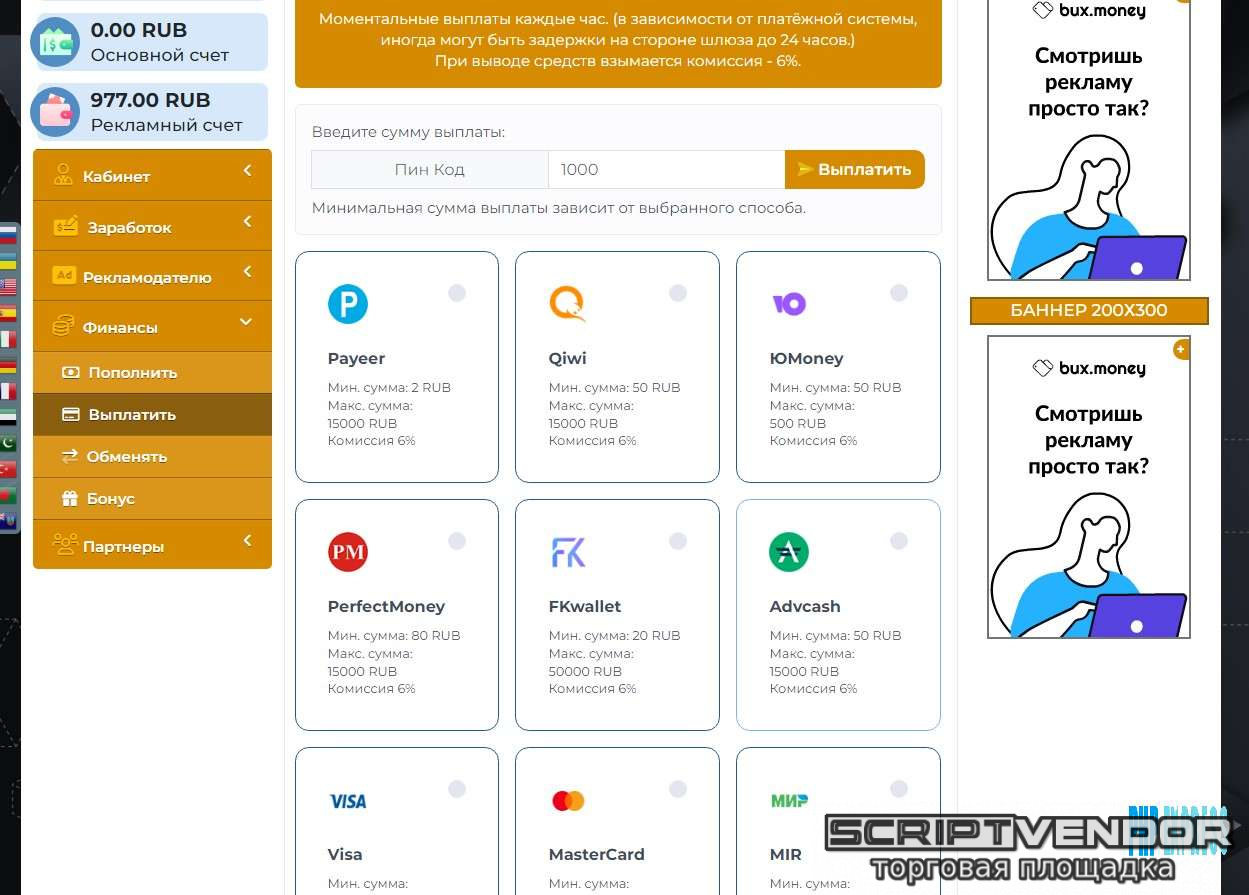Open the Бонус menu item
The width and height of the screenshot is (1249, 895).
tap(152, 498)
